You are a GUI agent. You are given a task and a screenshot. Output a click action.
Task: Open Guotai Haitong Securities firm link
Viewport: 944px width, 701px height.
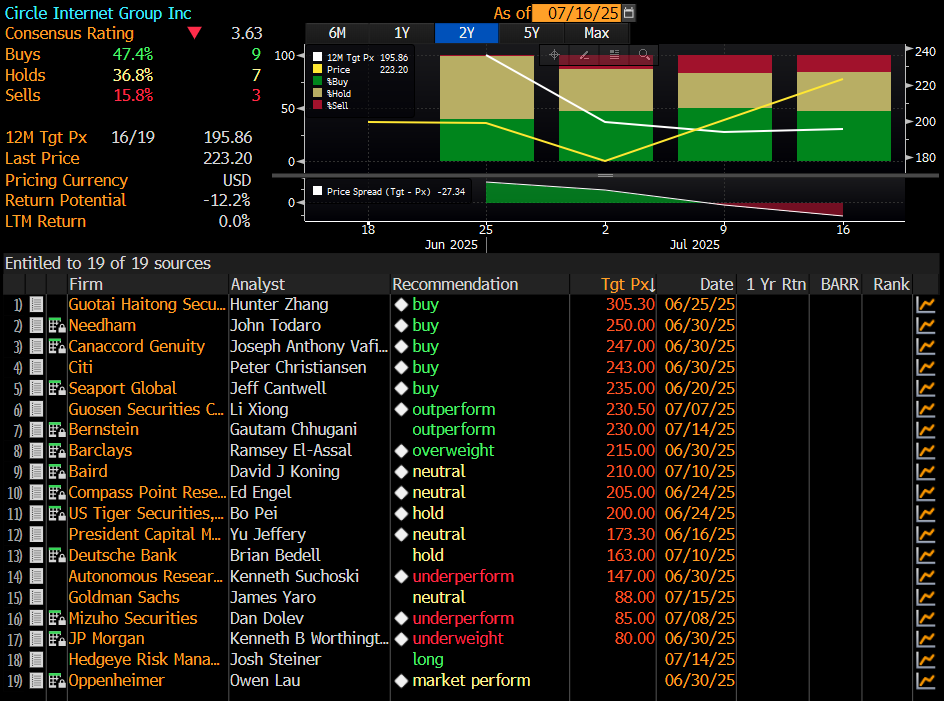146,305
